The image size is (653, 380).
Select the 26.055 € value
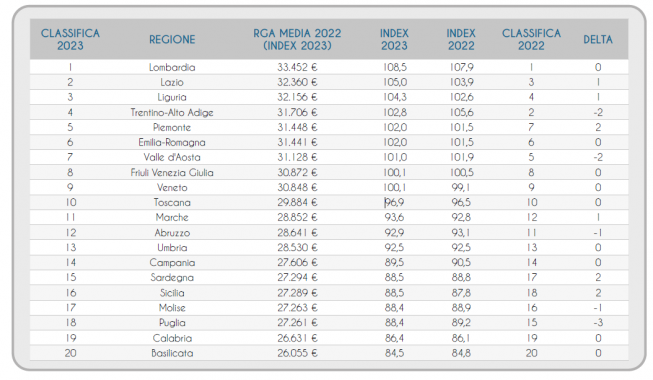tap(297, 353)
